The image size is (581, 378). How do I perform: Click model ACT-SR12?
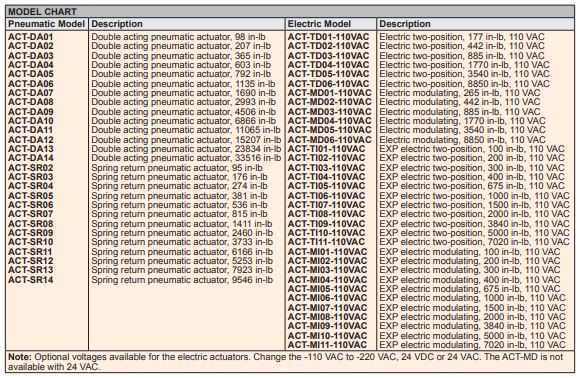pyautogui.click(x=31, y=261)
